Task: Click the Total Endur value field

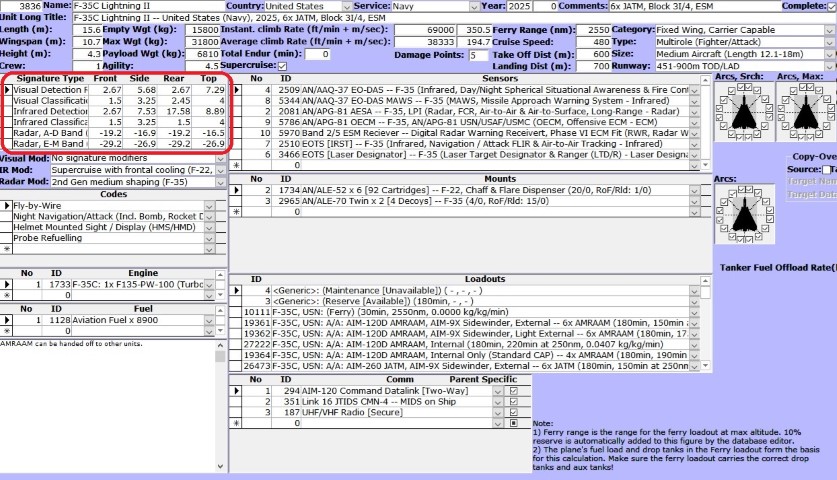Action: pos(317,54)
